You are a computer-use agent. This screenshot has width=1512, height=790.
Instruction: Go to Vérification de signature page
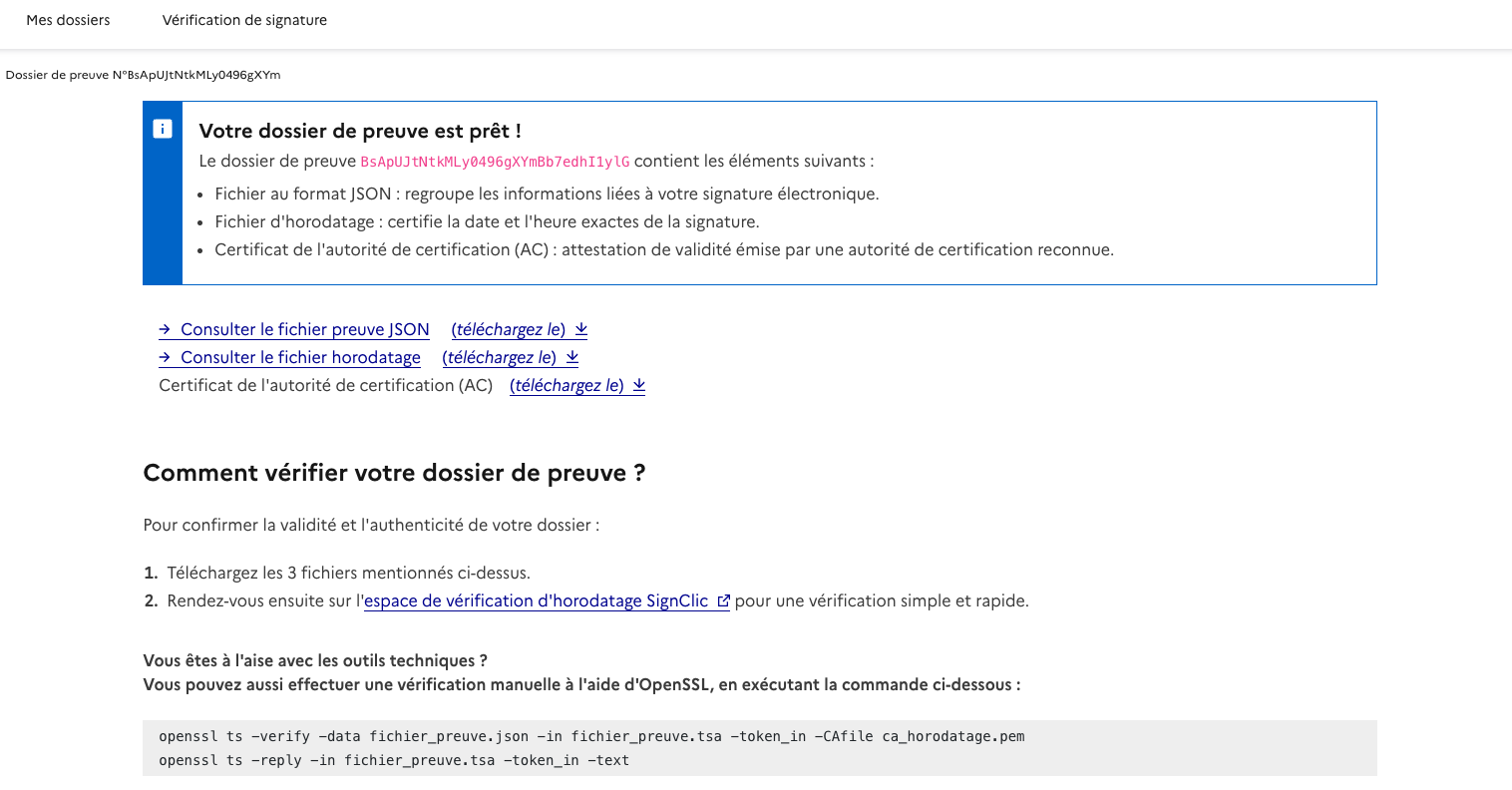(244, 20)
